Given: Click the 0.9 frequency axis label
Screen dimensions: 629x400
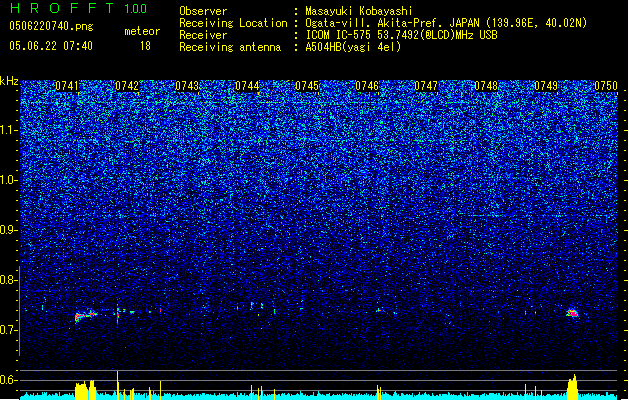Looking at the screenshot, I should [9, 230].
